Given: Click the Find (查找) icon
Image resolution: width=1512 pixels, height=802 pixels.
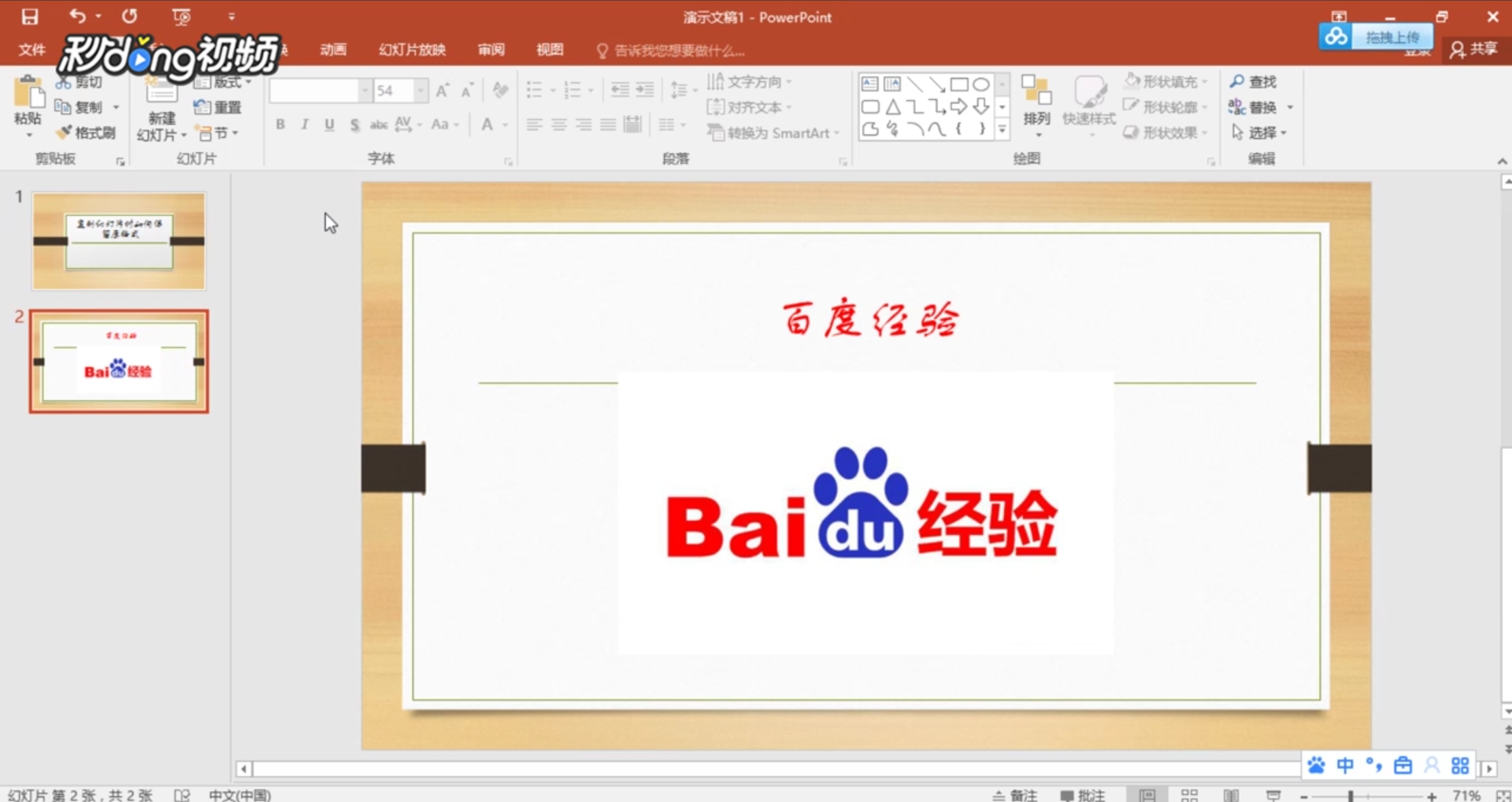Looking at the screenshot, I should 1253,81.
